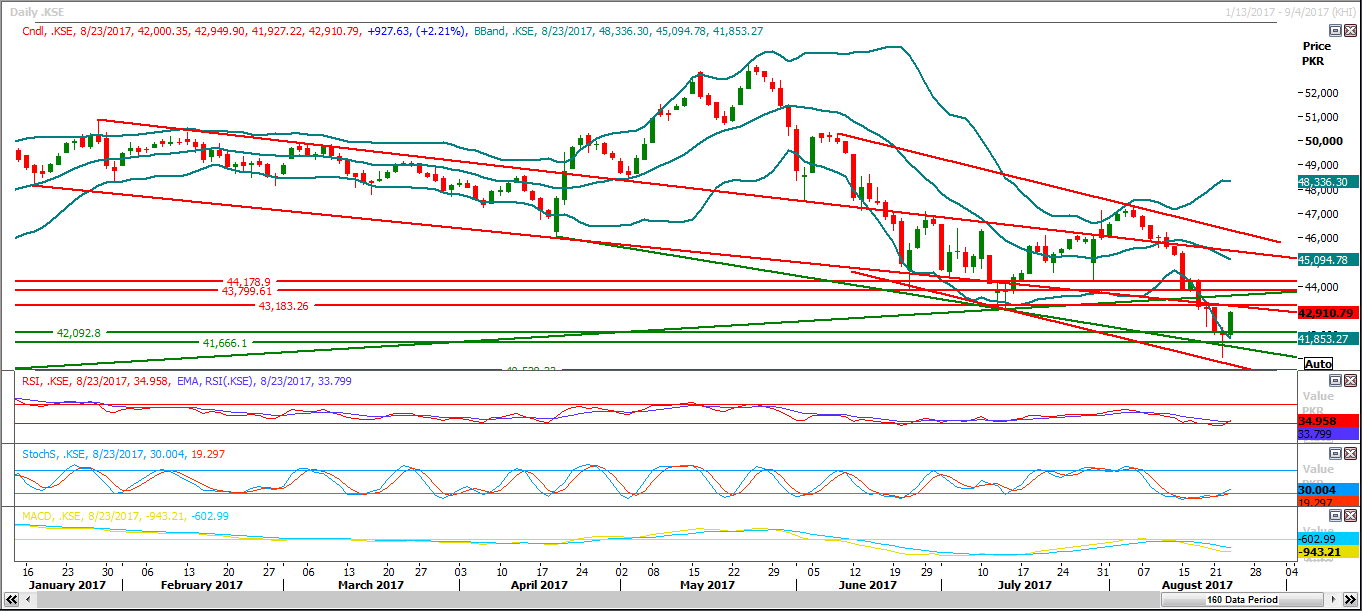Close the StochS indicator pane

[x=1351, y=453]
